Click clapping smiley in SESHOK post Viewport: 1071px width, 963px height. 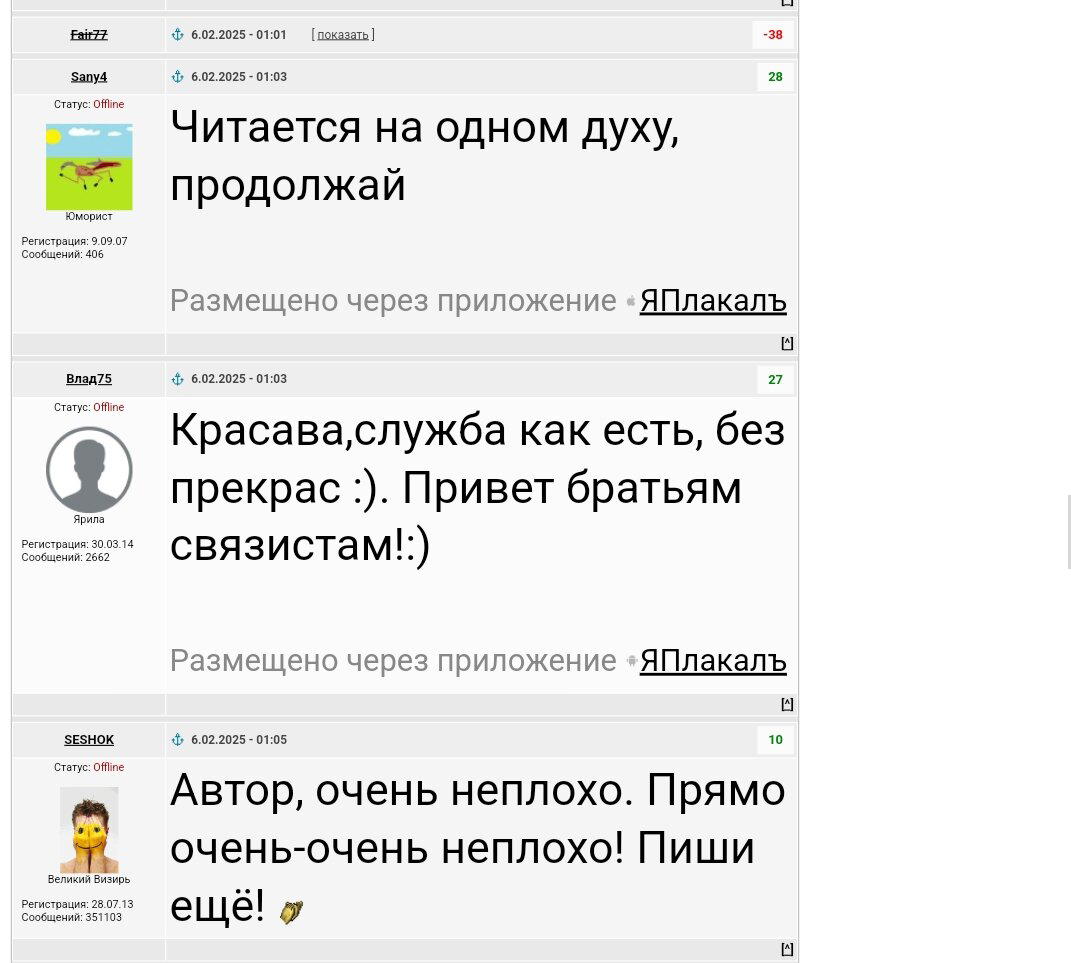tap(292, 911)
